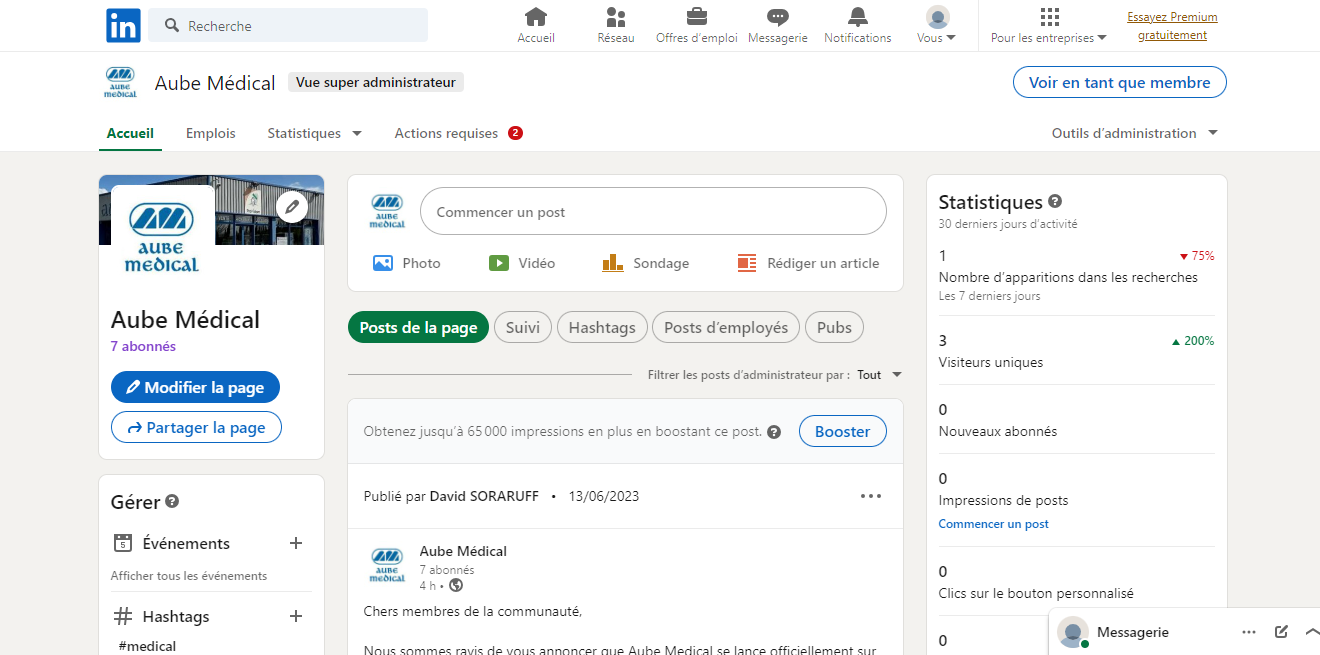This screenshot has width=1320, height=655.
Task: Click the Rédiger un article icon
Action: coord(747,263)
